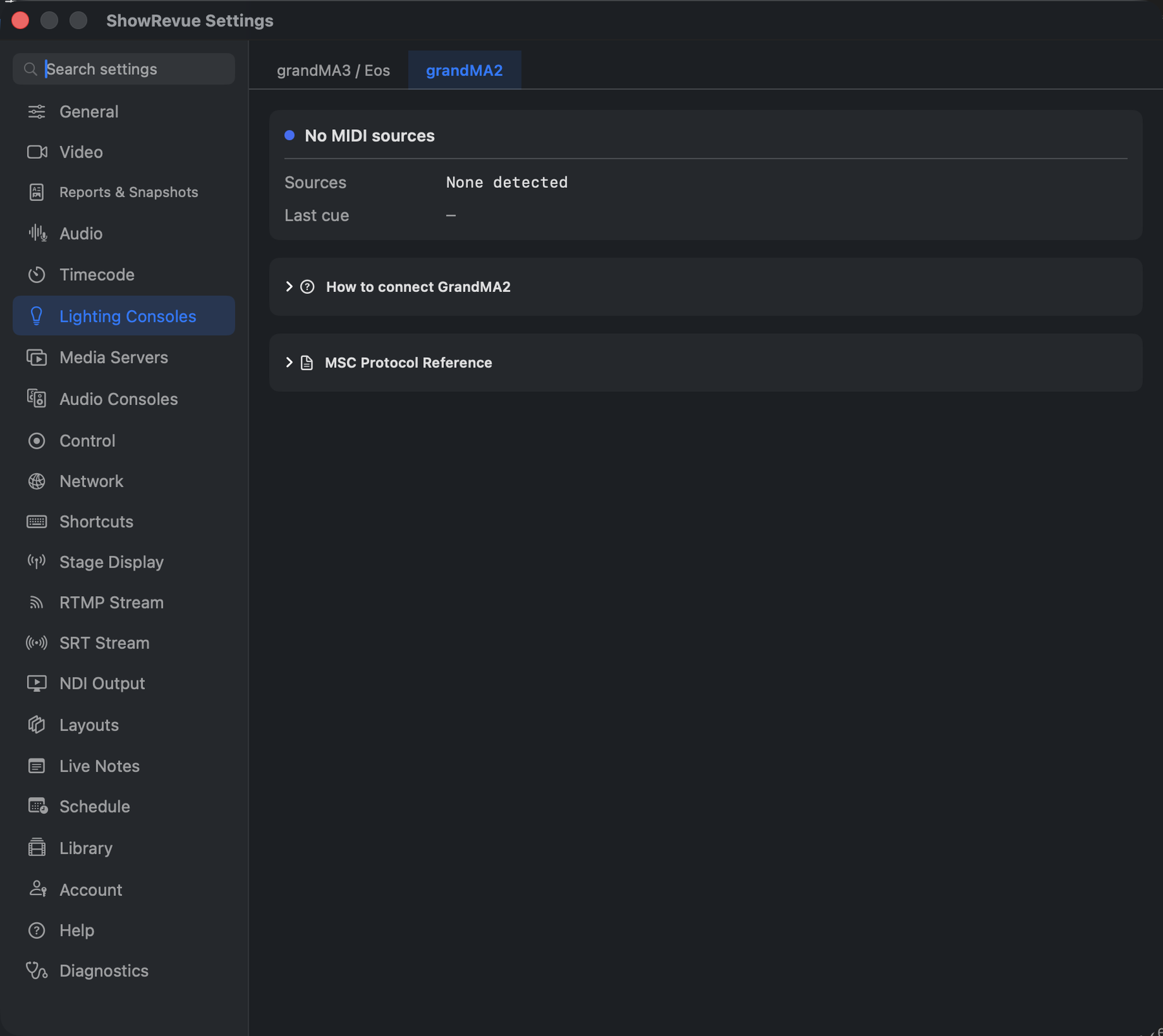The image size is (1163, 1036).
Task: Open the Audio settings section
Action: pyautogui.click(x=123, y=233)
